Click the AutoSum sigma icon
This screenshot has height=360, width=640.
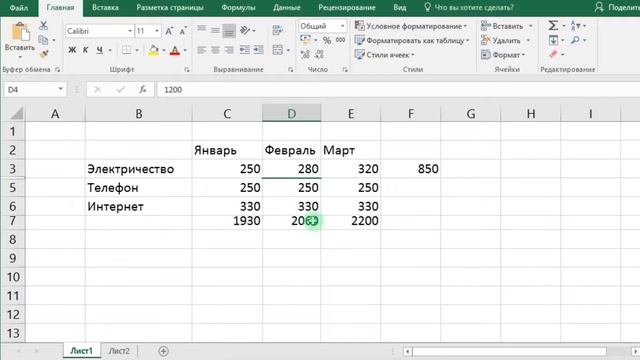[553, 26]
